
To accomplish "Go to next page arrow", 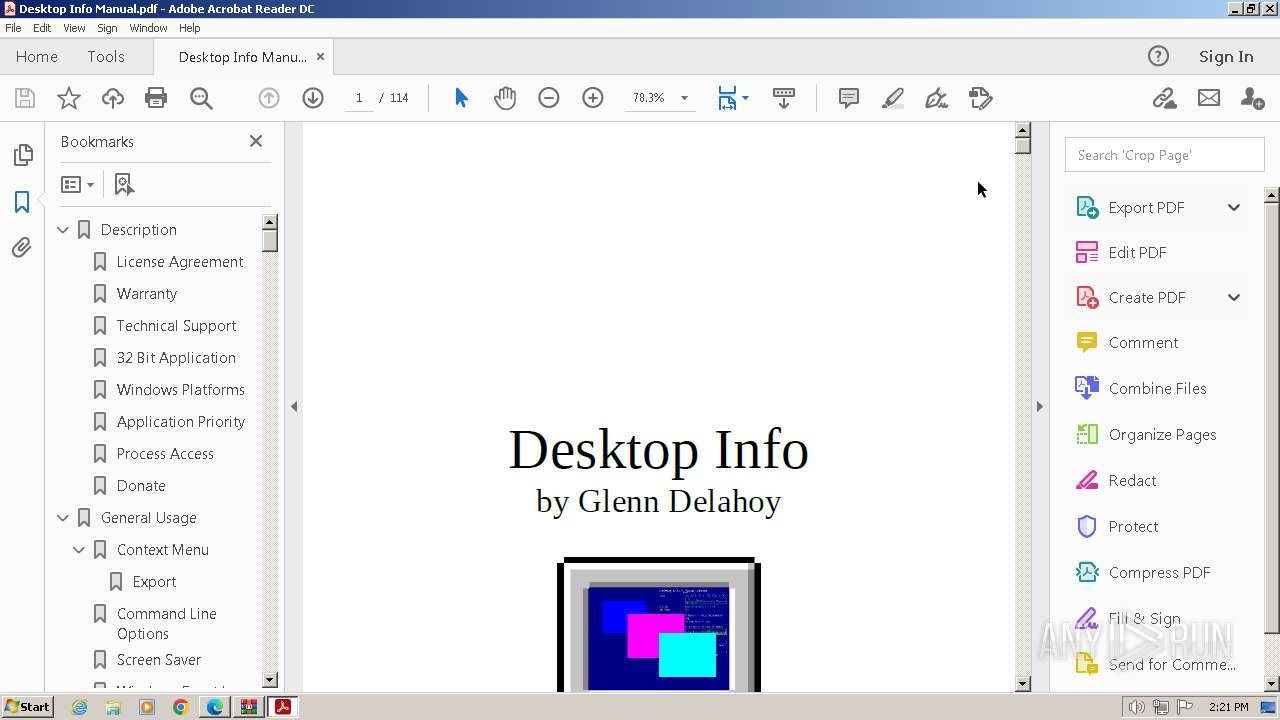I will click(313, 98).
